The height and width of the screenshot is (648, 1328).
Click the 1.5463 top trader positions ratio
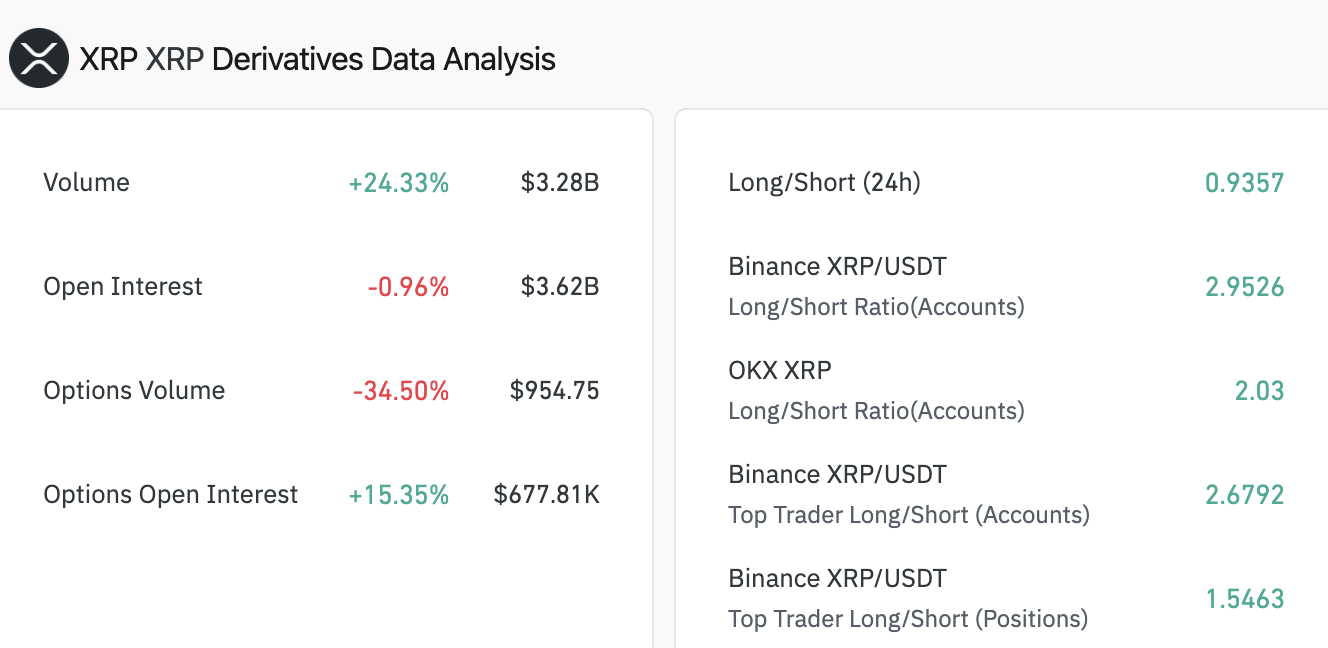tap(1244, 599)
